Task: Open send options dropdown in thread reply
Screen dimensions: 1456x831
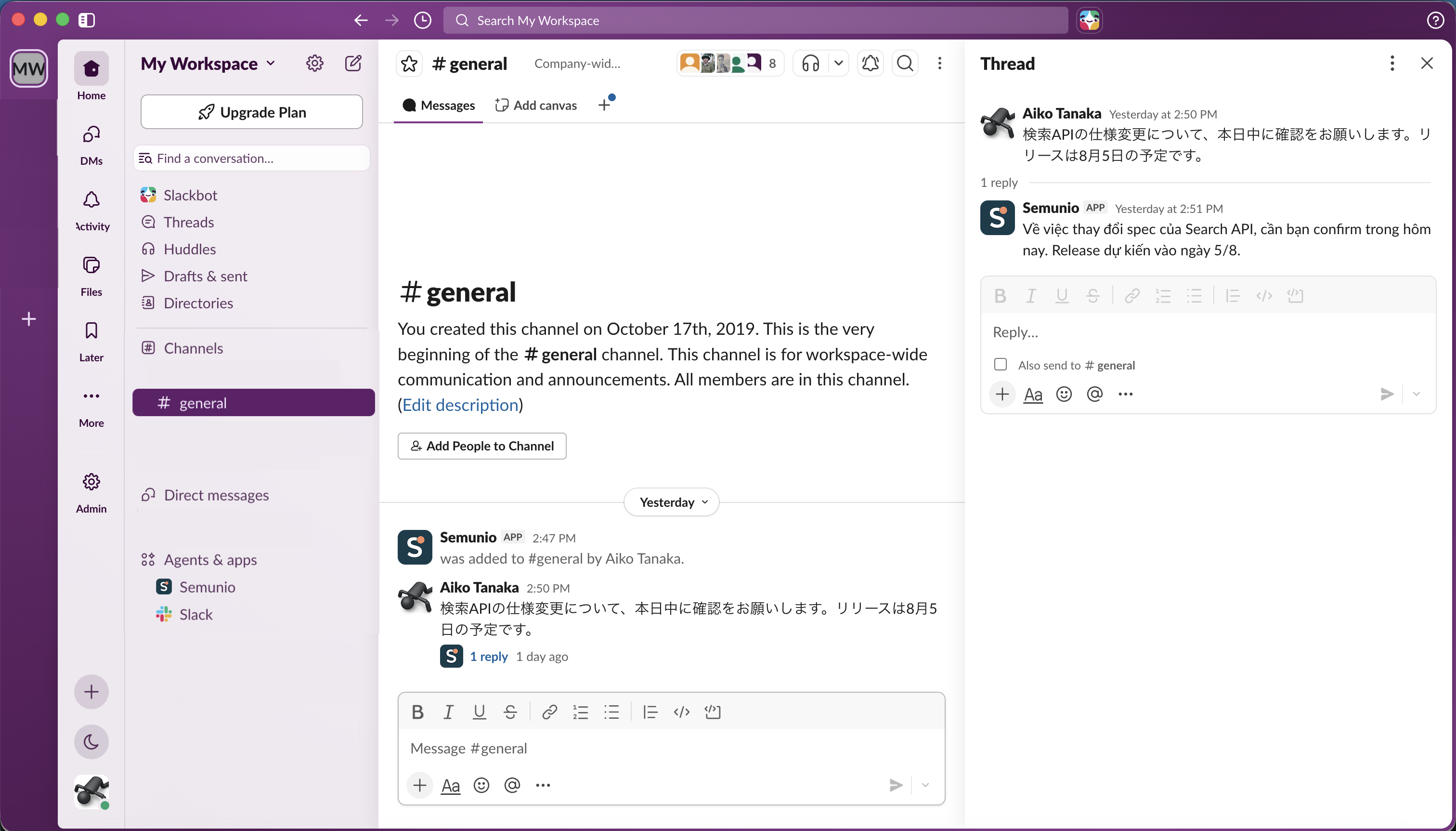Action: point(1417,394)
